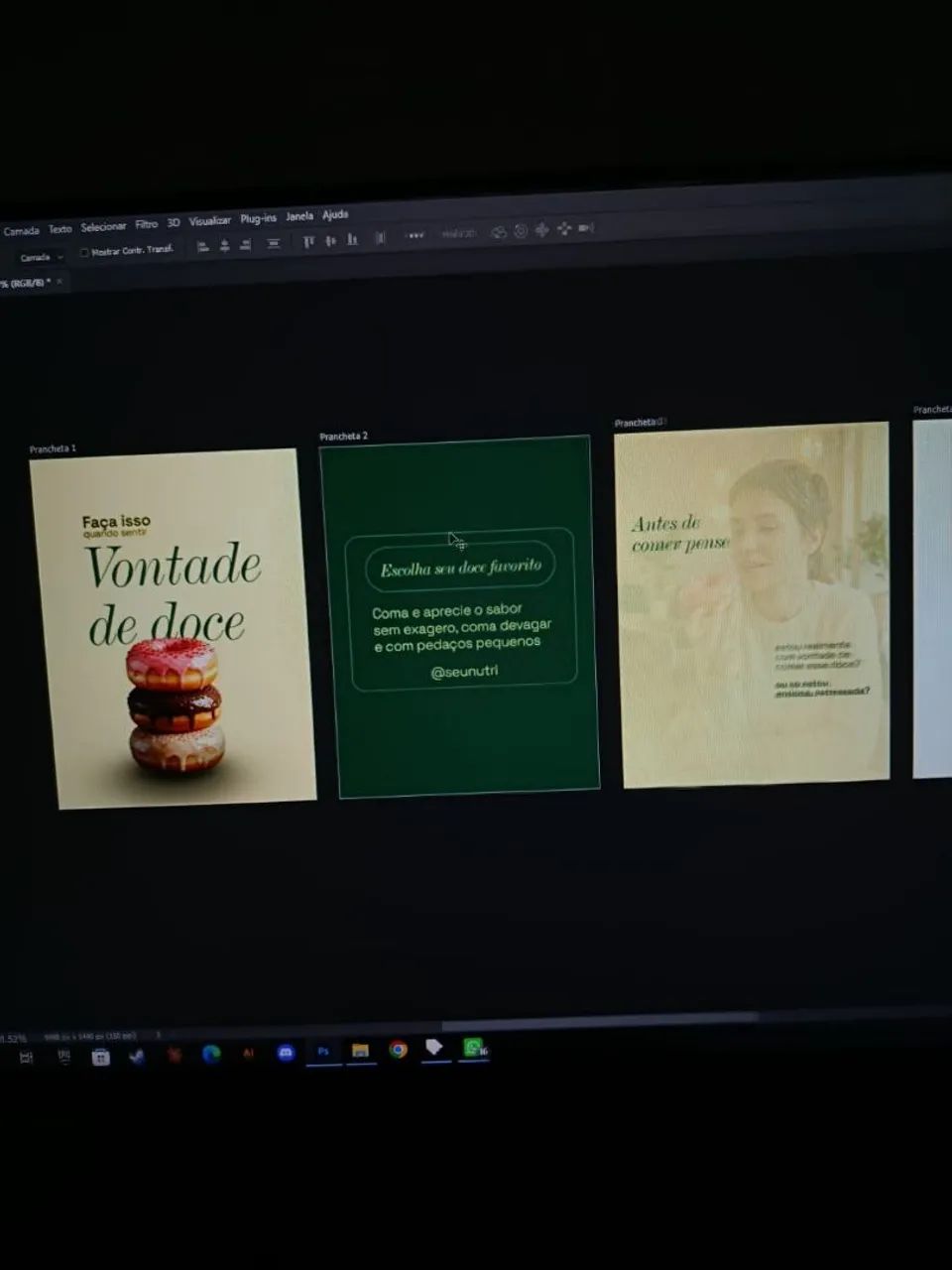Align top edges of layers
This screenshot has height=1270, width=952.
(x=308, y=241)
